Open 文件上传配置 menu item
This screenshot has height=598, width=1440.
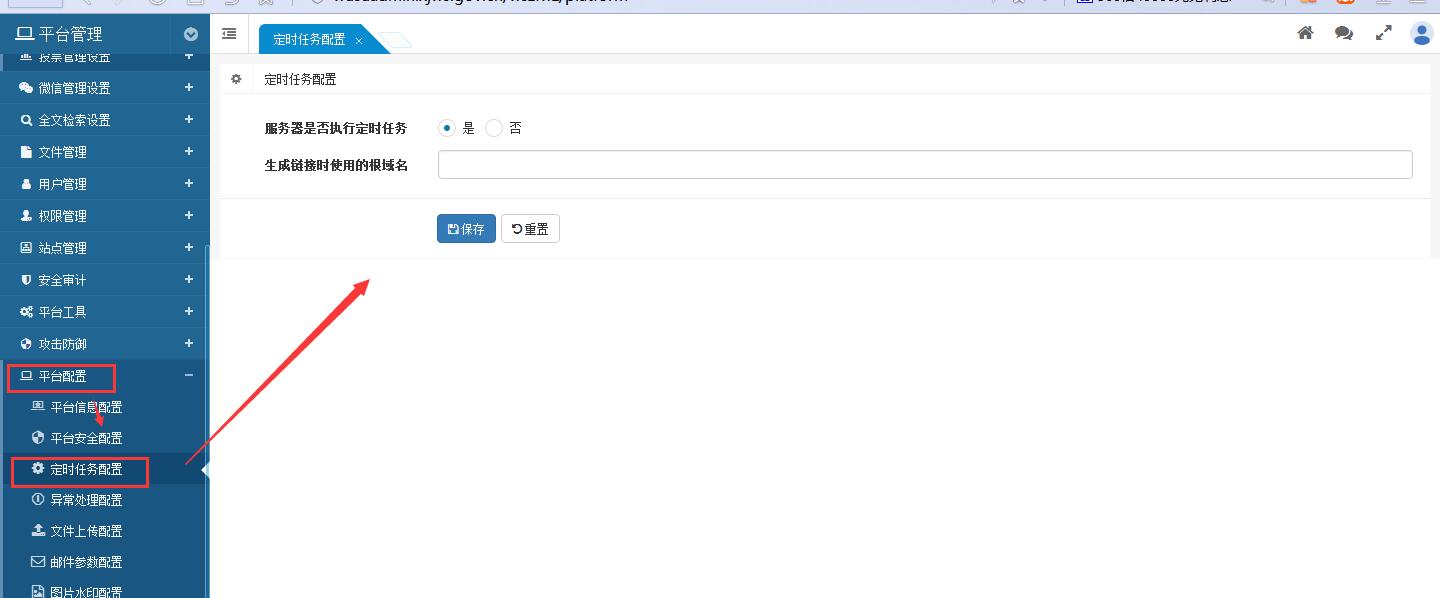(86, 531)
